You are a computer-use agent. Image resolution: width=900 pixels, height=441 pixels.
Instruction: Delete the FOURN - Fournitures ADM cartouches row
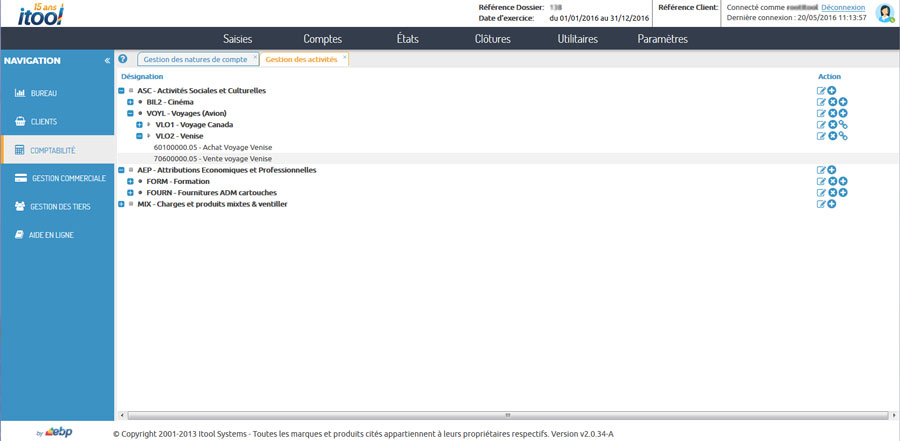click(832, 192)
